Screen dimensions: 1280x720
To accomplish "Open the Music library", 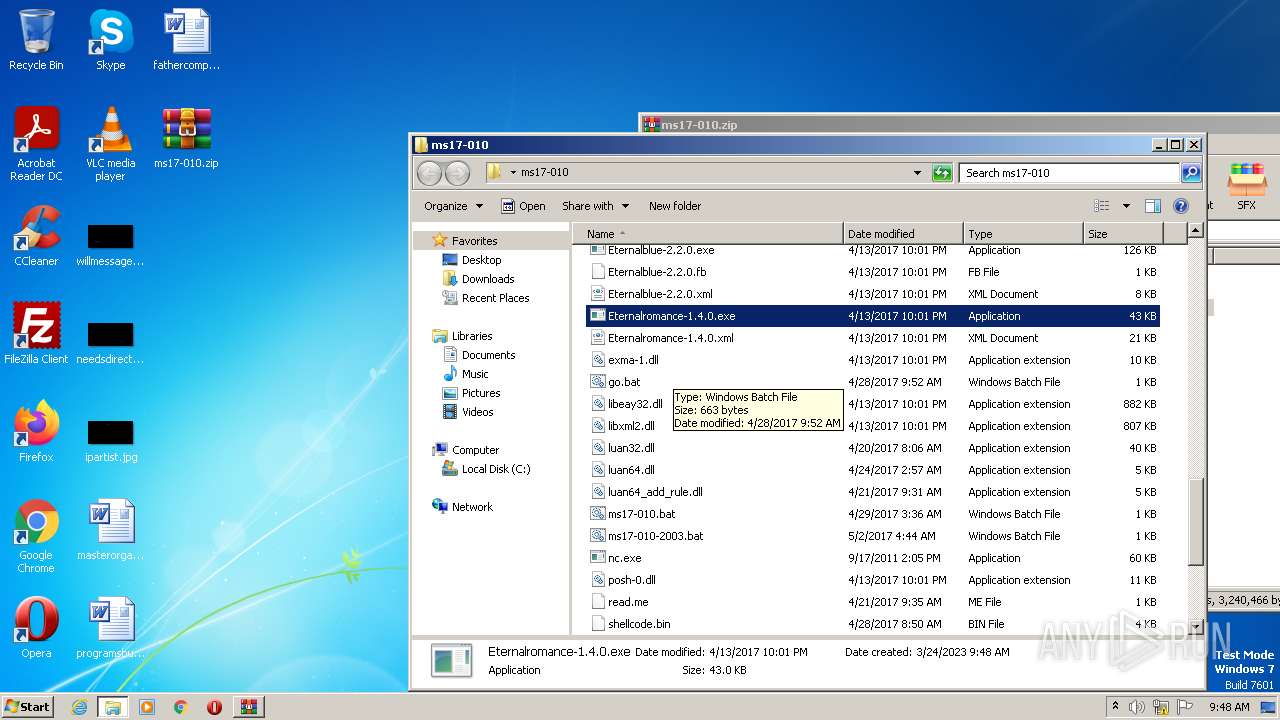I will [475, 374].
